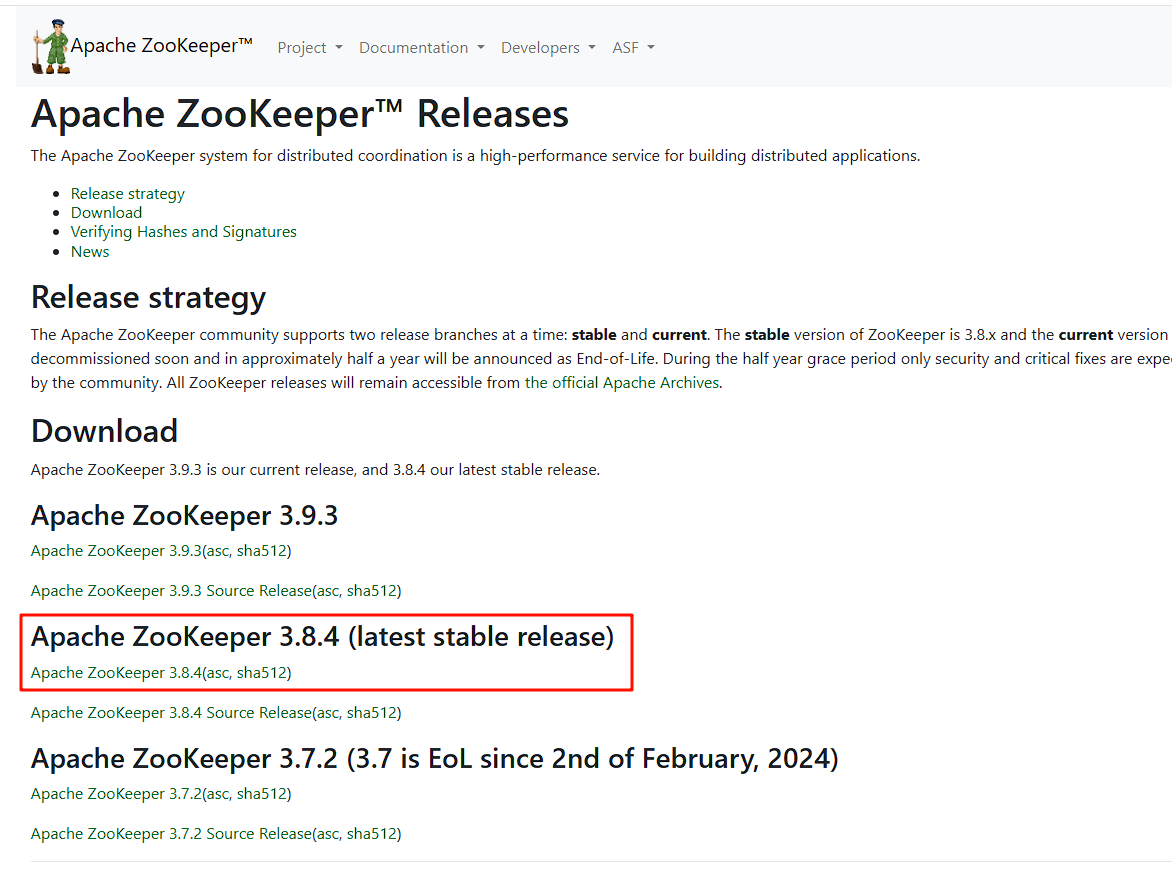Download Apache ZooKeeper 3.9.3 Source Release
This screenshot has height=880, width=1172.
coord(171,591)
